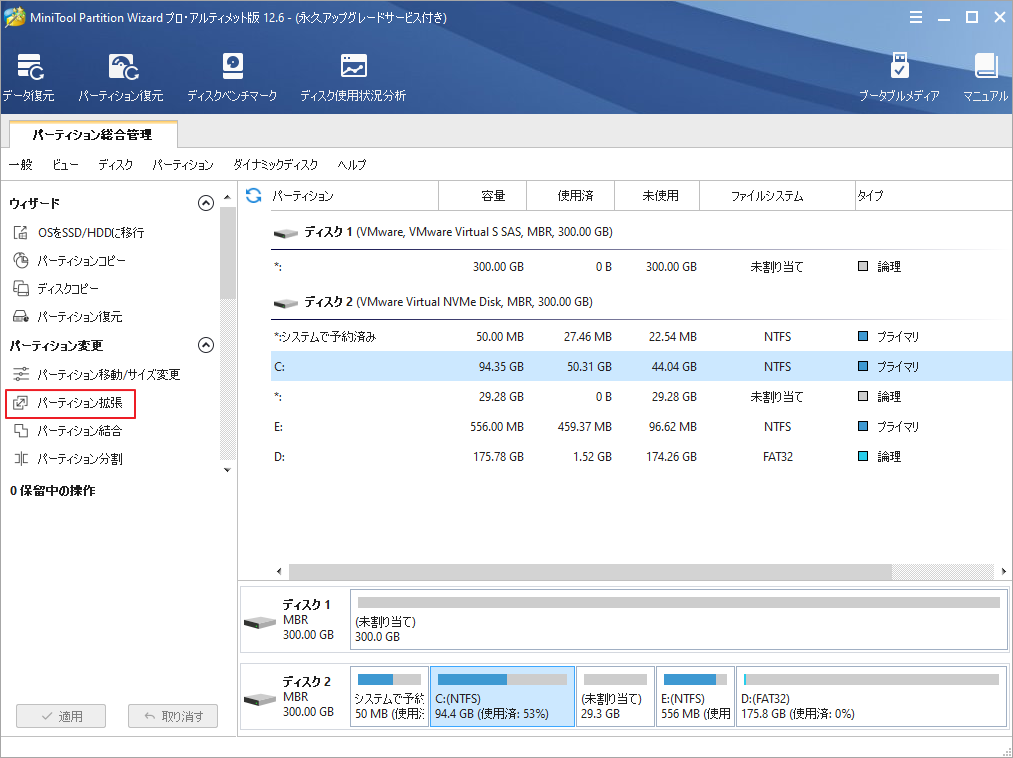Click the 取り消す button
Image resolution: width=1013 pixels, height=758 pixels.
(x=173, y=716)
